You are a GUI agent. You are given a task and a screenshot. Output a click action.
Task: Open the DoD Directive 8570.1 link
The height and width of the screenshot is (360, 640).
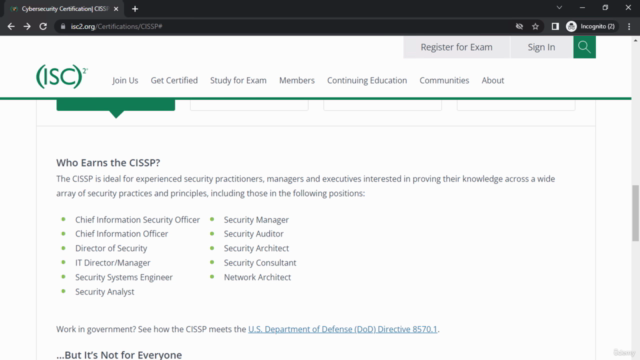(x=342, y=329)
